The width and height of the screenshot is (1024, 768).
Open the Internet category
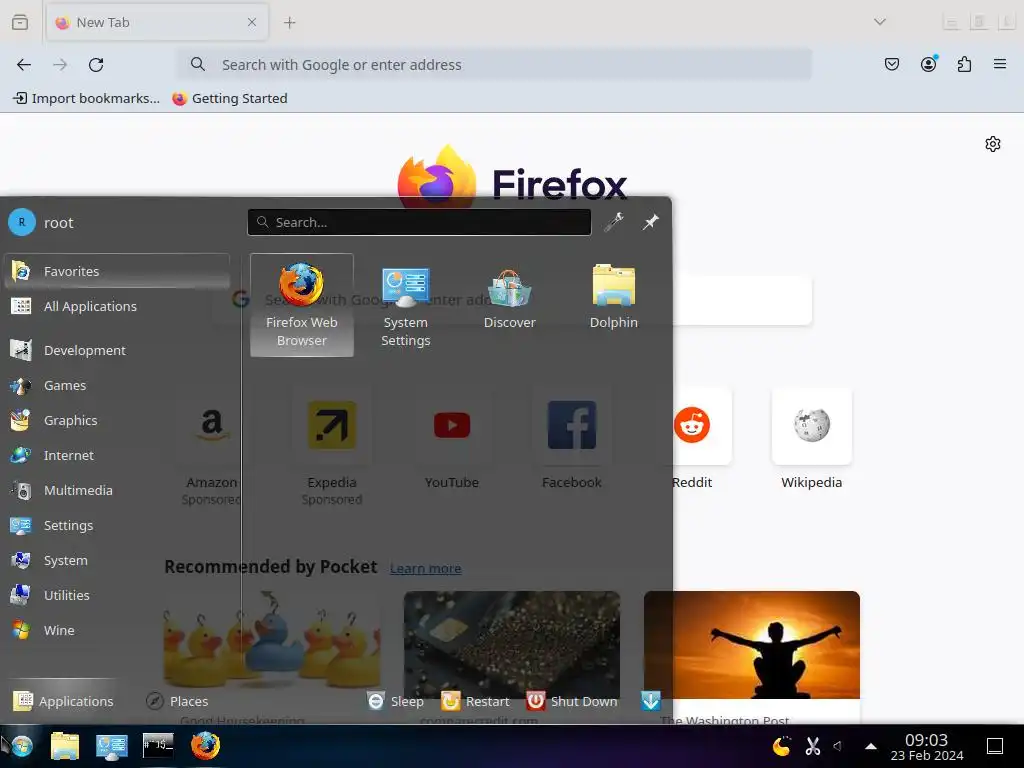point(117,455)
